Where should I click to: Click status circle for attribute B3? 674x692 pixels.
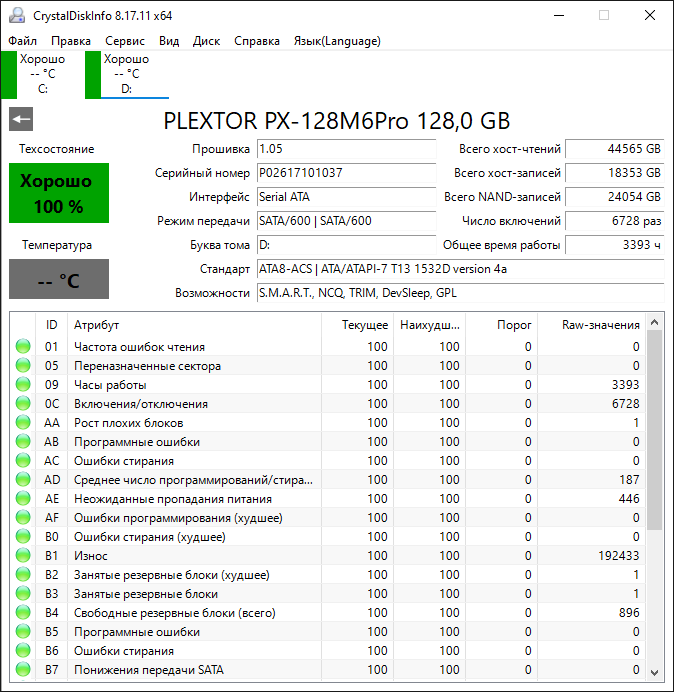(23, 593)
